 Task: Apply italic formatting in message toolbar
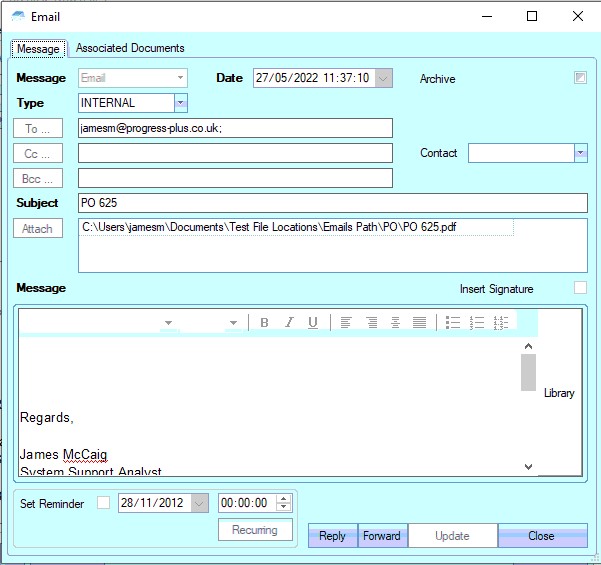[x=289, y=322]
